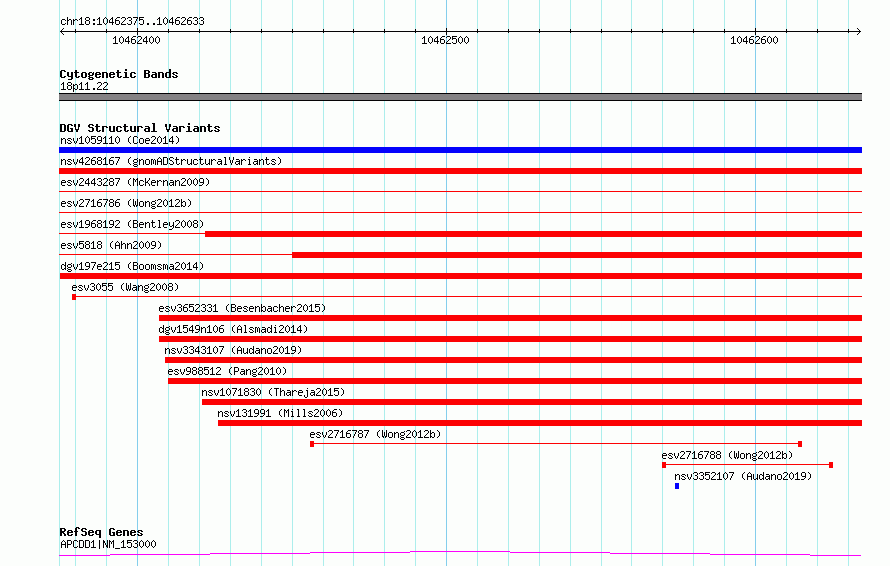
Task: Select esv5818 (Ahn2009) variant label
Action: click(111, 245)
